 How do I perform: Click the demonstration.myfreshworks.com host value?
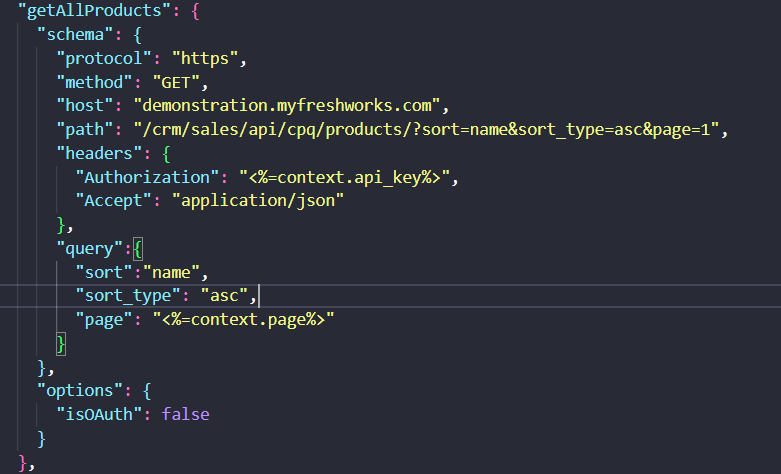click(x=287, y=106)
